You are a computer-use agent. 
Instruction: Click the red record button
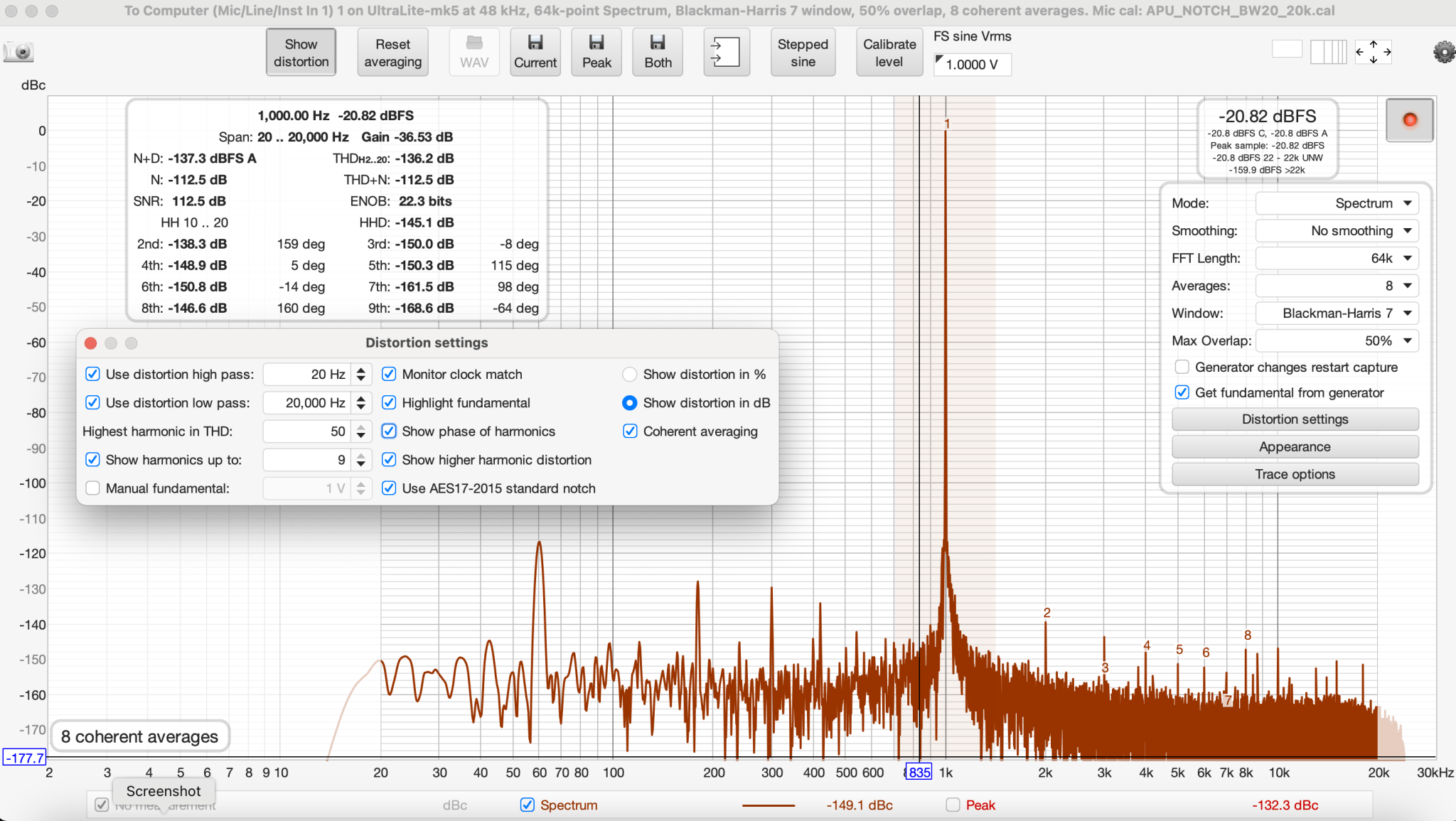click(1410, 119)
